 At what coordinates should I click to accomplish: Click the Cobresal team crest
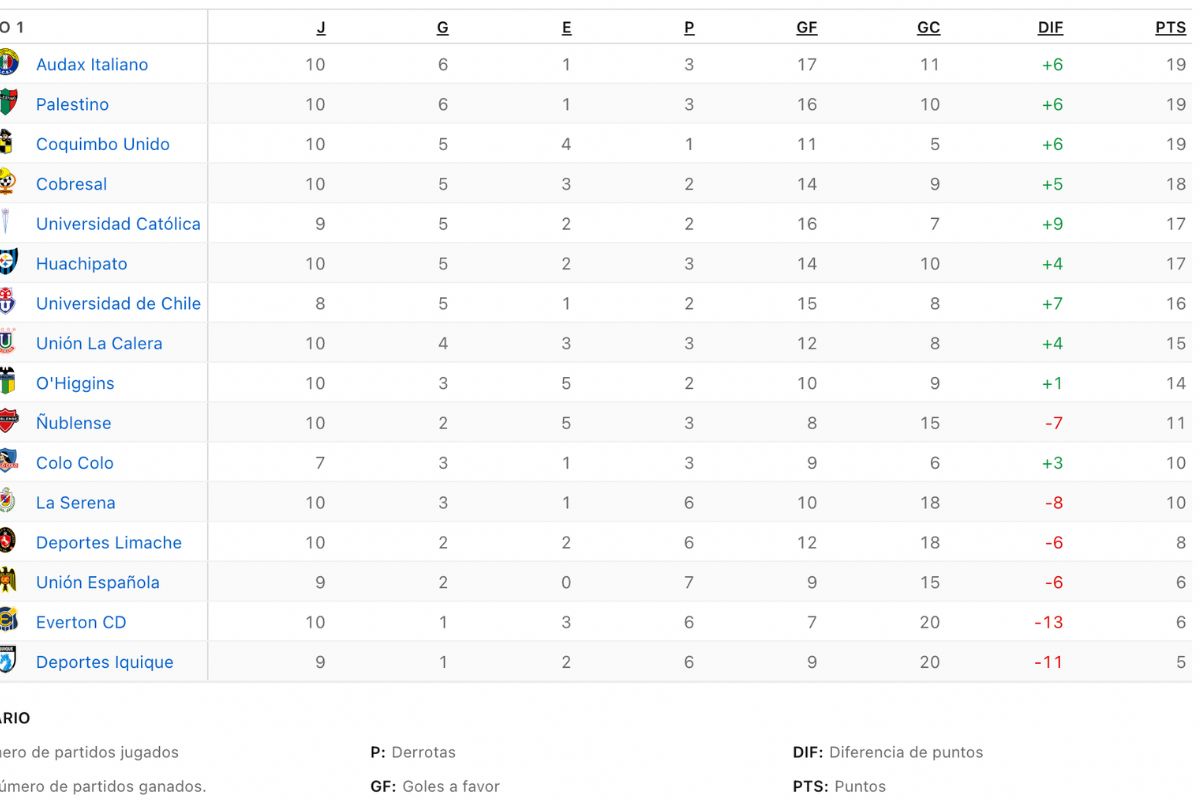pyautogui.click(x=8, y=184)
